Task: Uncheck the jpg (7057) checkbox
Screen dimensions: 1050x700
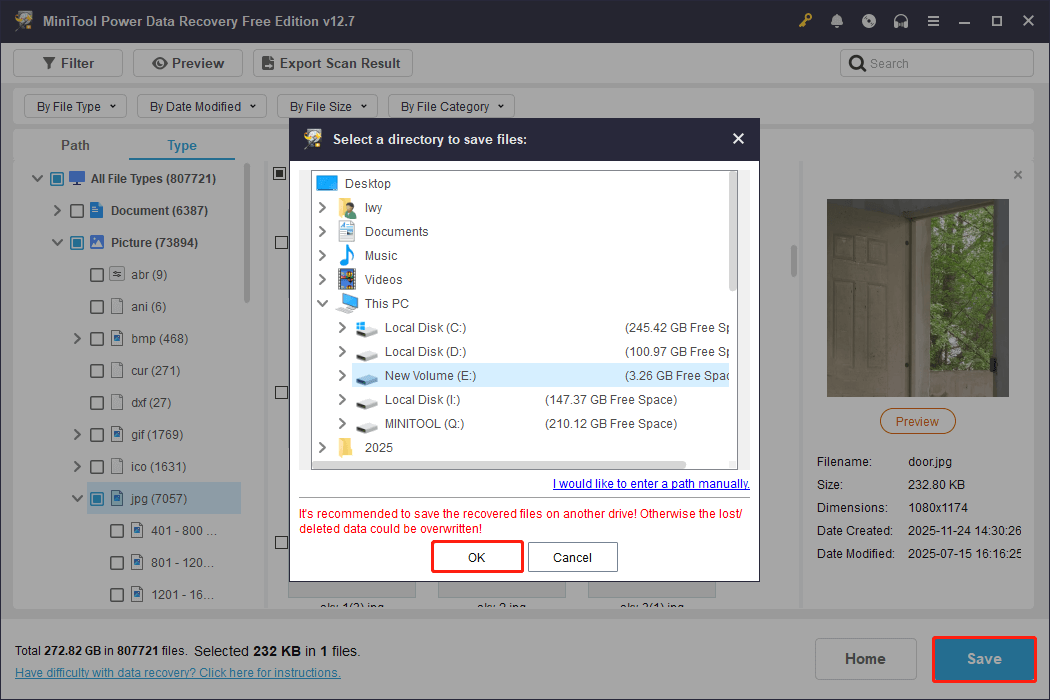Action: tap(97, 498)
